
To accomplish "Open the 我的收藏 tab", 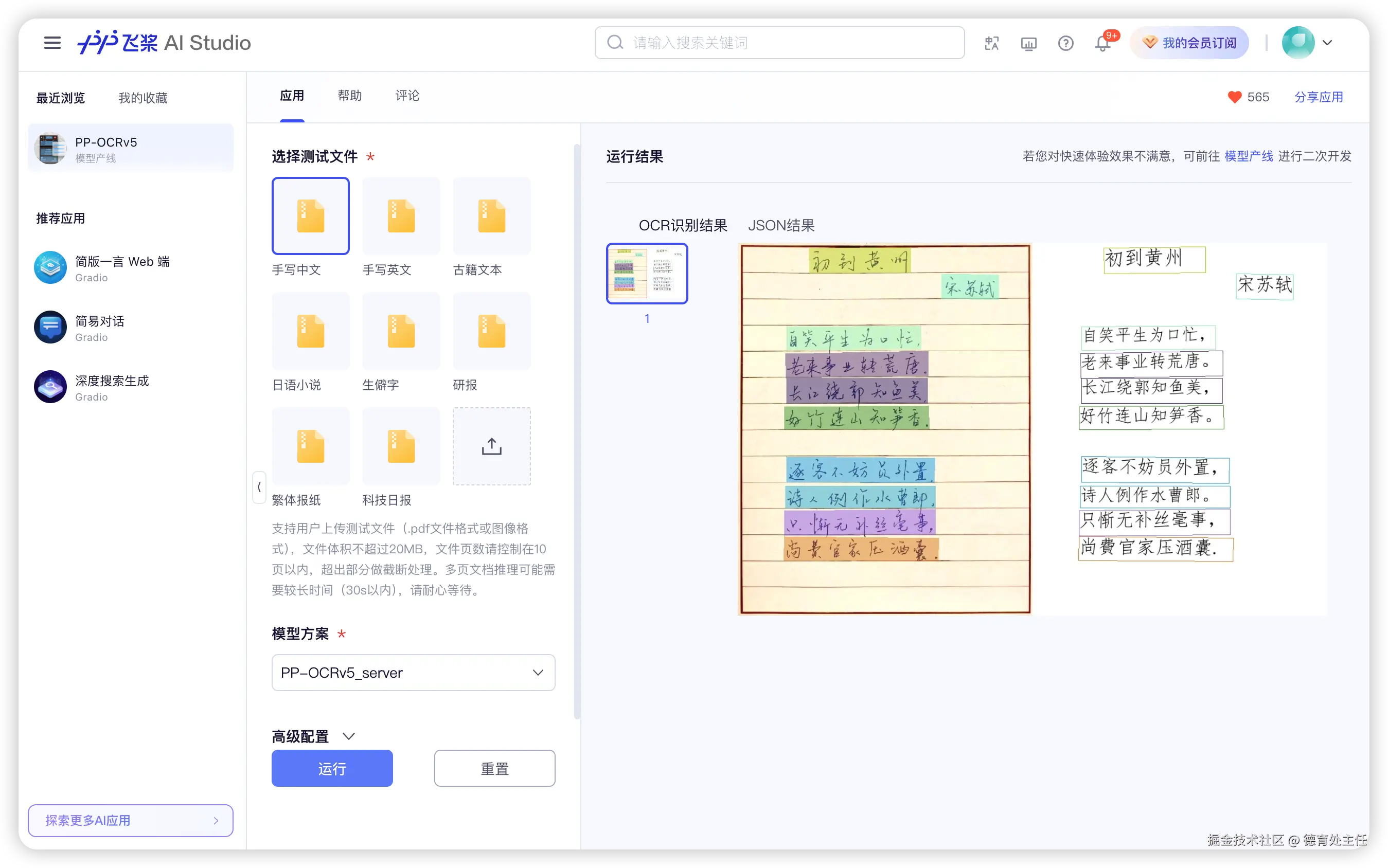I will click(143, 98).
